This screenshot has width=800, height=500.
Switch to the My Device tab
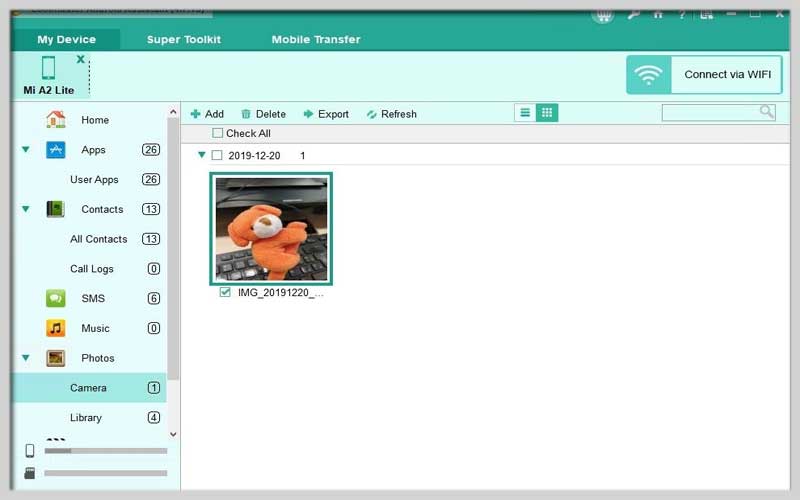(66, 39)
